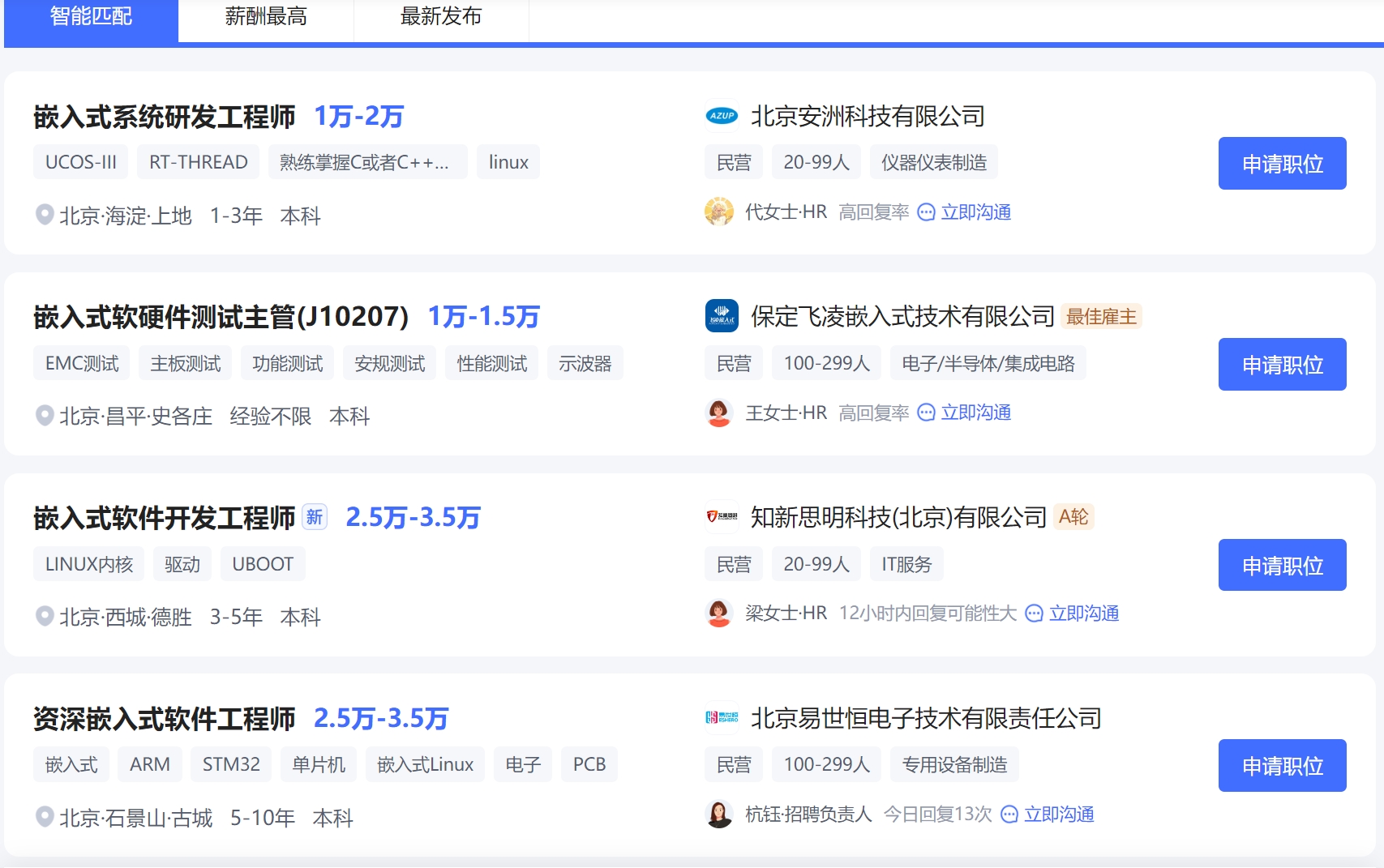Apply for 嵌入式软件开发工程师 job
Viewport: 1384px width, 868px height.
point(1282,565)
